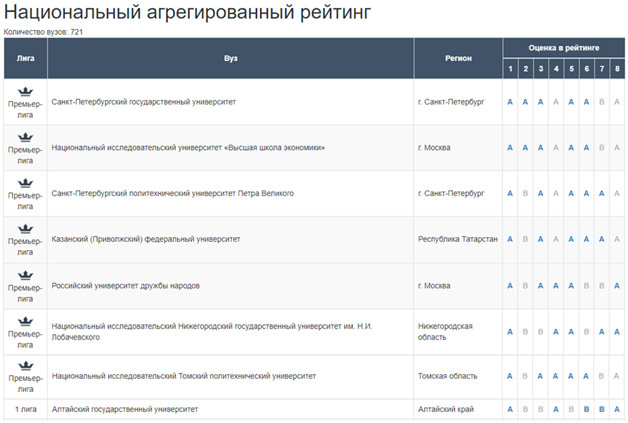Viewport: 628px width, 423px height.
Task: Click the crown icon beside Нижегородский университет им. Лобачевского
Action: coord(25,320)
